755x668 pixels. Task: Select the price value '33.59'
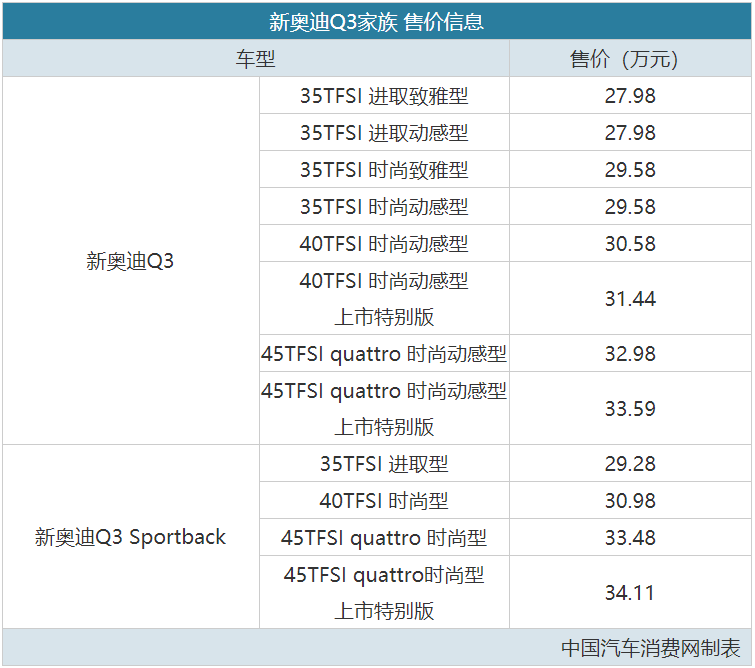click(x=630, y=409)
